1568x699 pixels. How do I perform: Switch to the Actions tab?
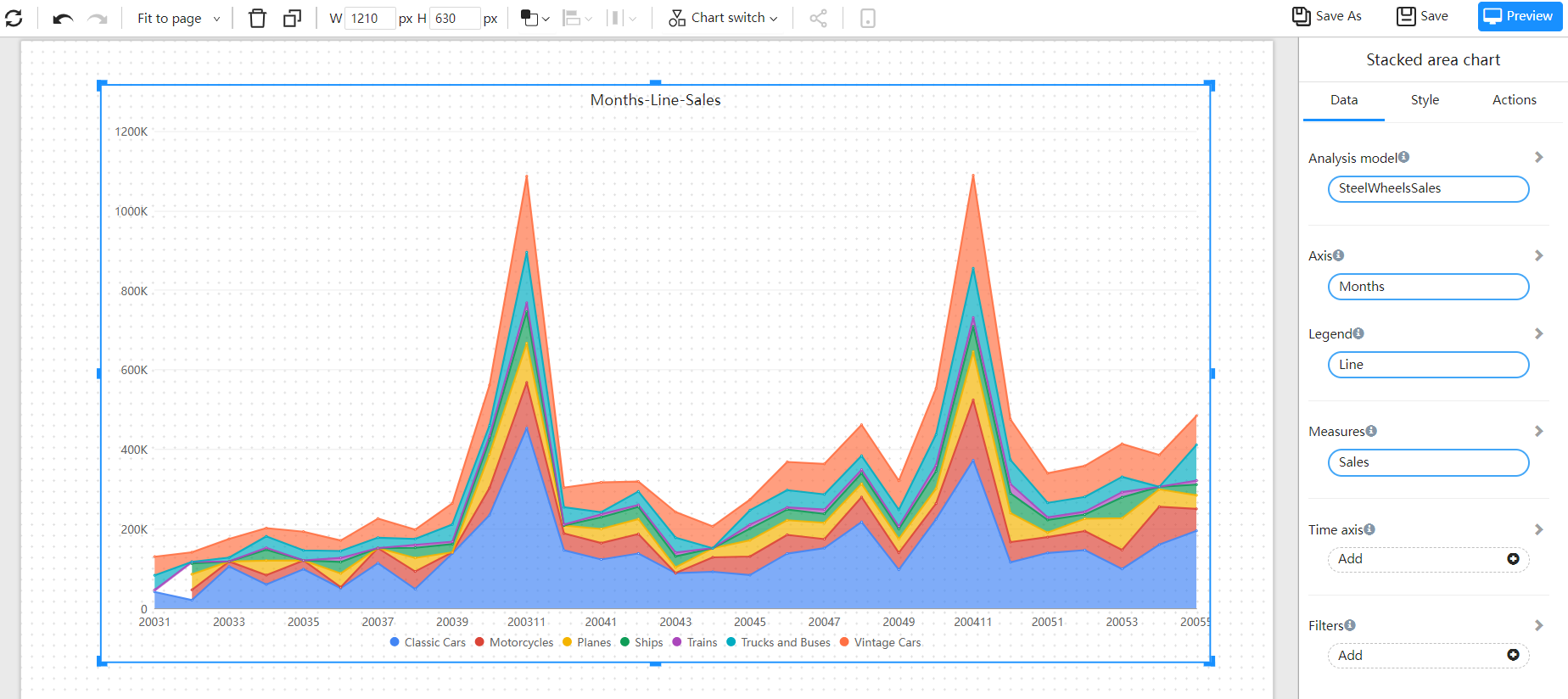coord(1514,100)
